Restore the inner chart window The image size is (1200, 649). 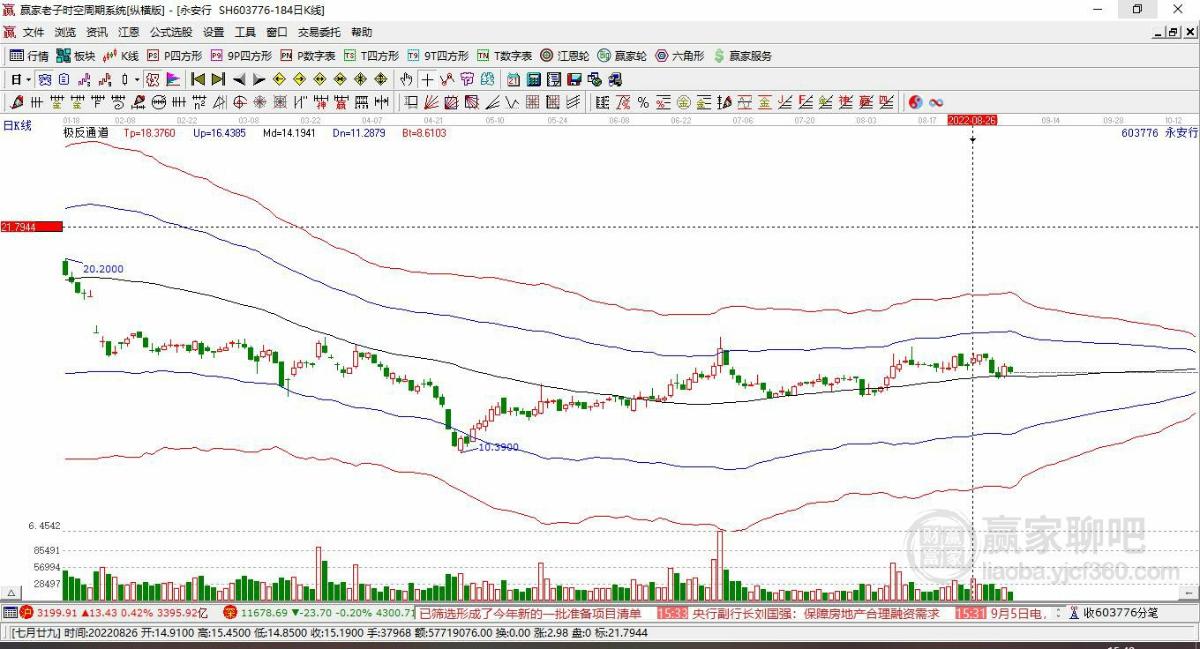(x=1172, y=32)
